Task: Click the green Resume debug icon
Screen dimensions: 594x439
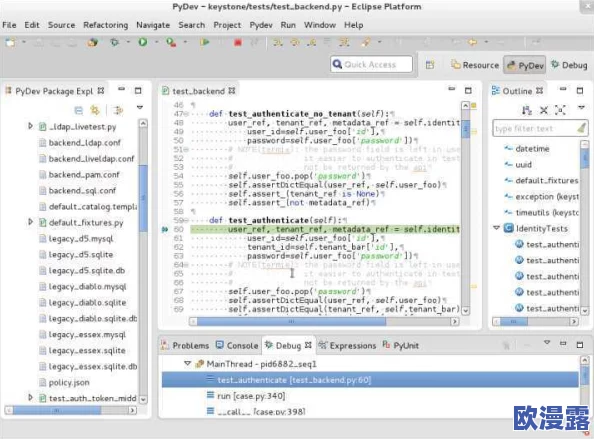Action: pyautogui.click(x=205, y=42)
